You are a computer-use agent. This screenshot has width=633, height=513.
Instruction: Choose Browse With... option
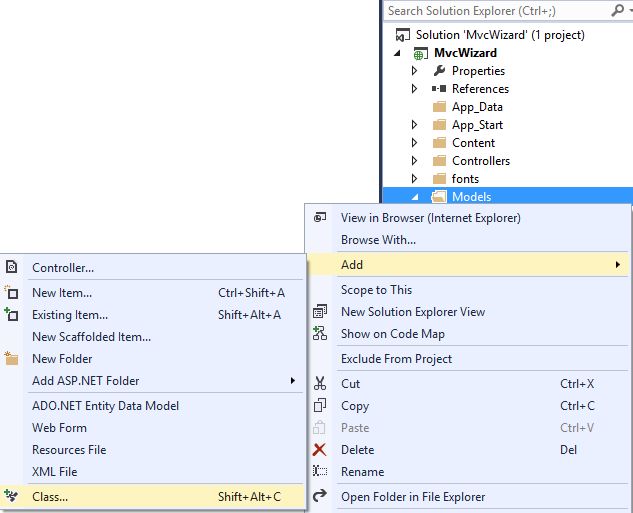[x=468, y=240]
